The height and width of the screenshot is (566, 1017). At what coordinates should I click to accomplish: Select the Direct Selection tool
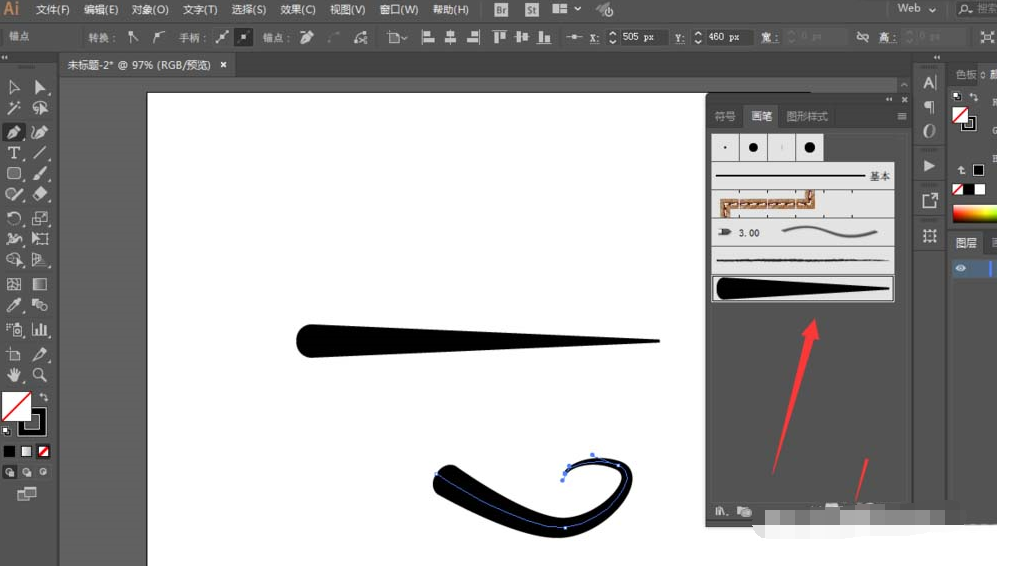click(40, 87)
